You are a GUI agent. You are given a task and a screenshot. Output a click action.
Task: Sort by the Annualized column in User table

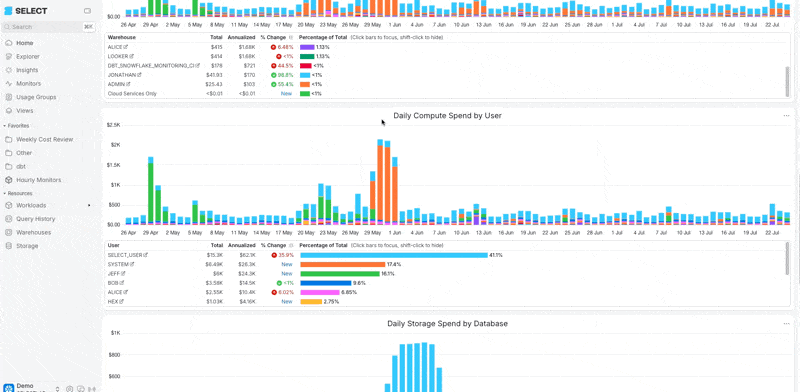pyautogui.click(x=241, y=246)
